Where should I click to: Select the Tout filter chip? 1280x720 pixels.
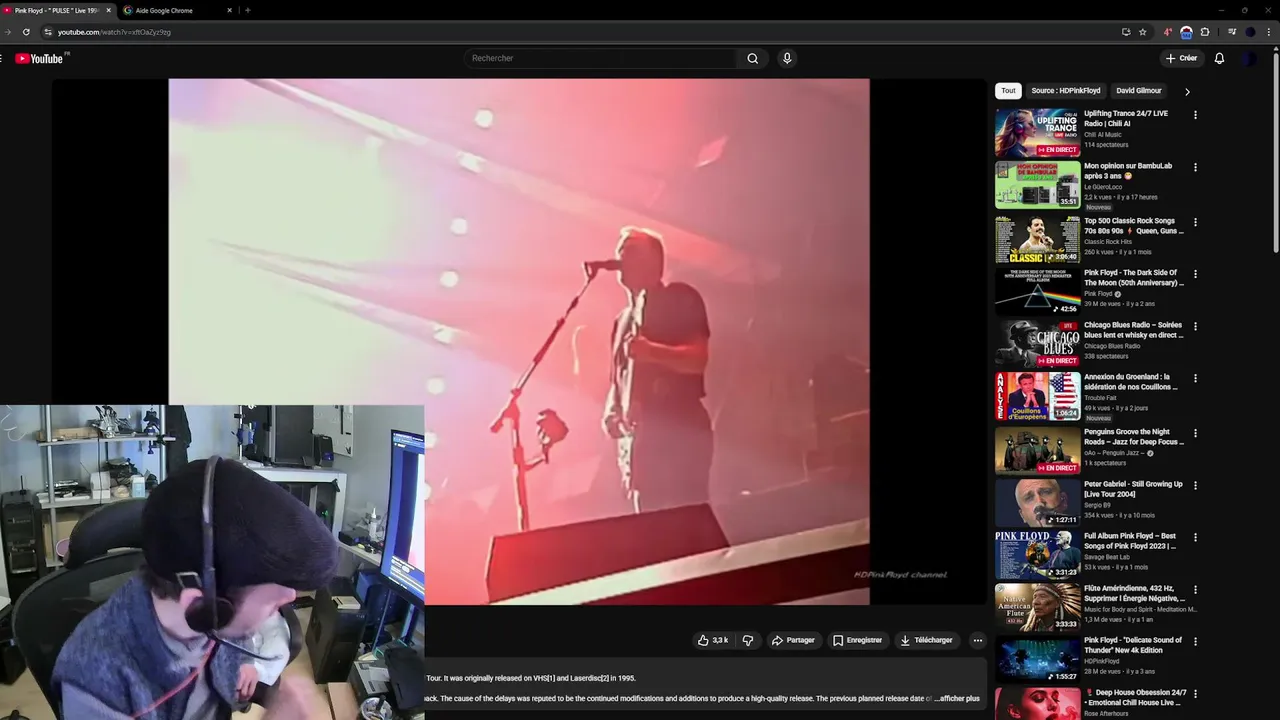(x=1008, y=91)
